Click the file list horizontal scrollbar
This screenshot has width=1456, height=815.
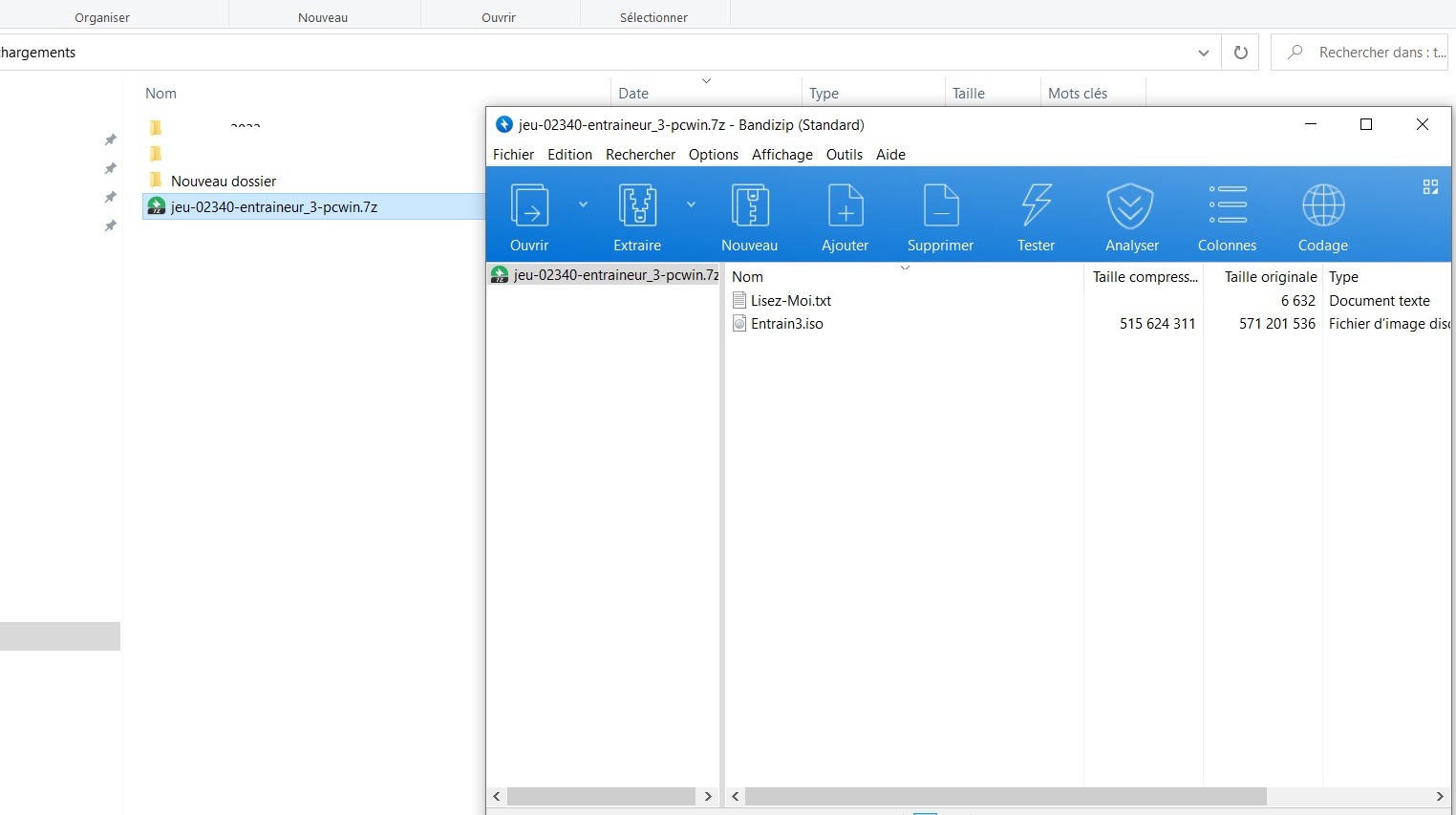(x=1005, y=796)
